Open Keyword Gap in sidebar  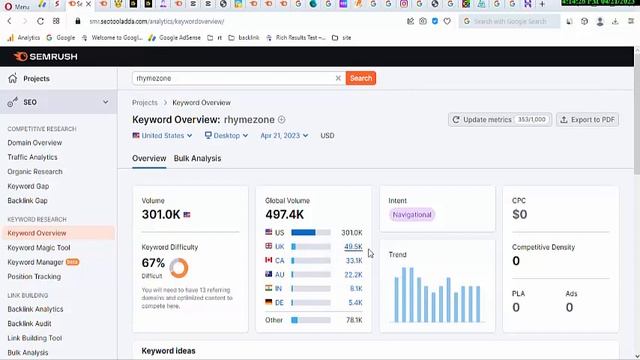coord(28,186)
